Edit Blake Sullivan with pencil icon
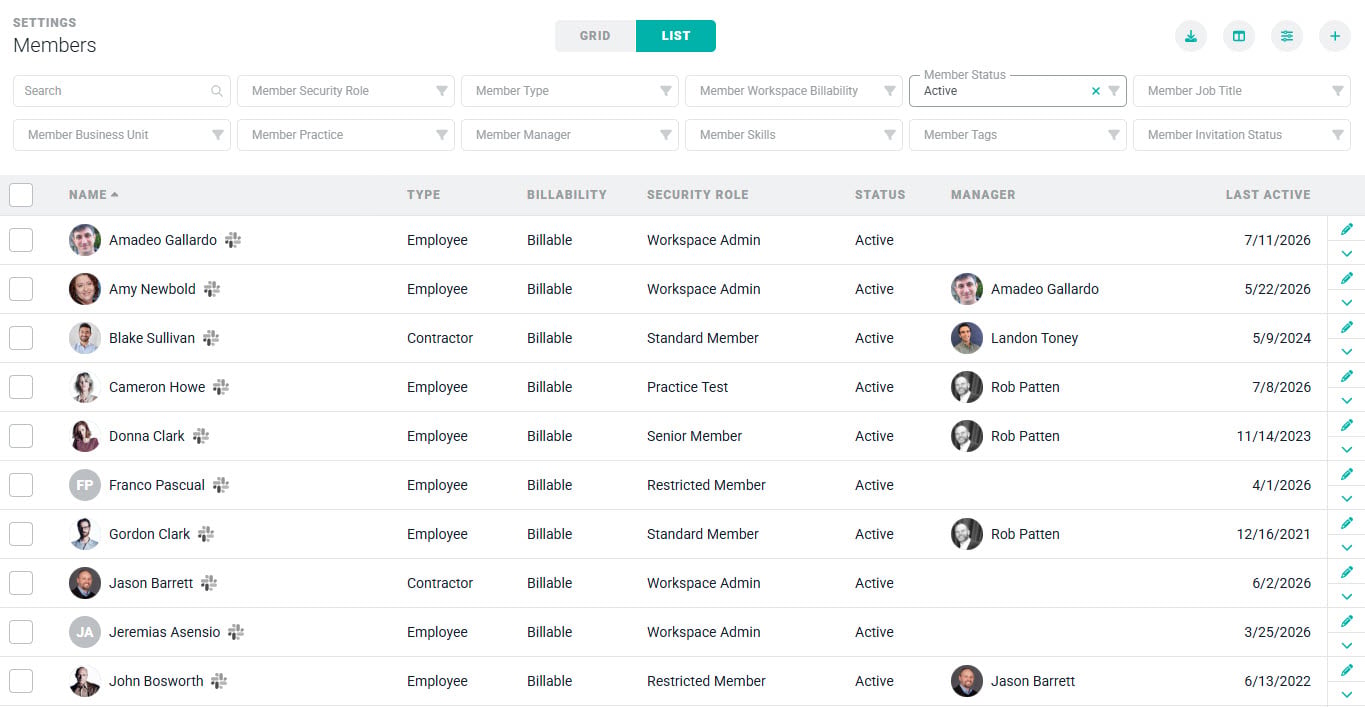 coord(1347,327)
